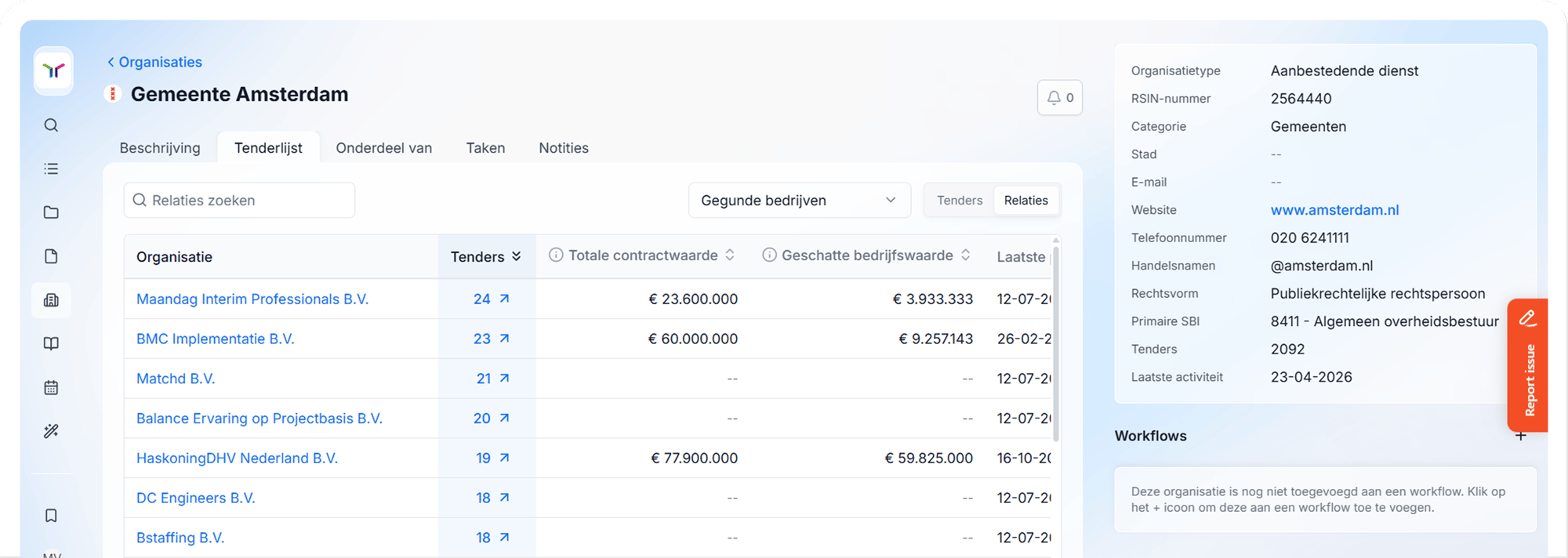This screenshot has height=558, width=1568.
Task: Switch to the Tenderlijst tab
Action: coord(268,148)
